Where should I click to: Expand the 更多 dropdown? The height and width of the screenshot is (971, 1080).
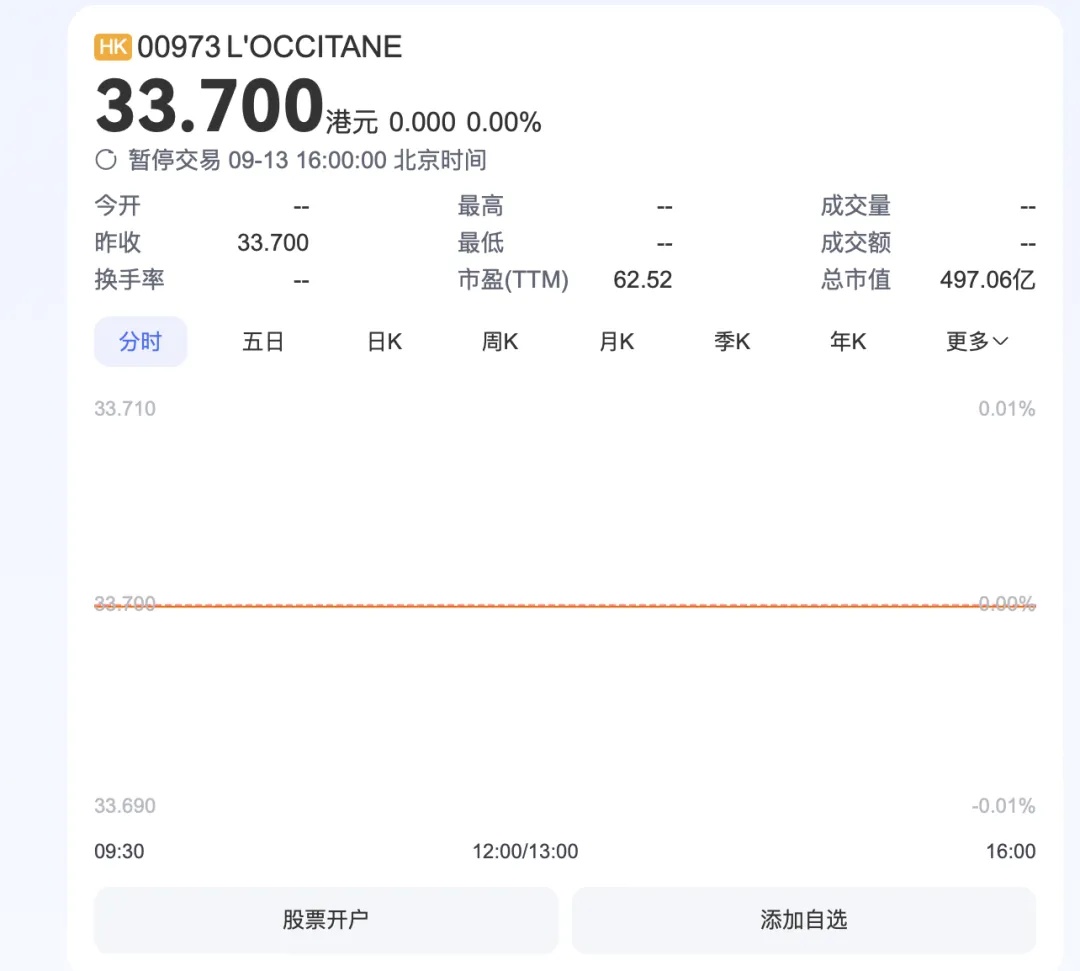(x=976, y=342)
